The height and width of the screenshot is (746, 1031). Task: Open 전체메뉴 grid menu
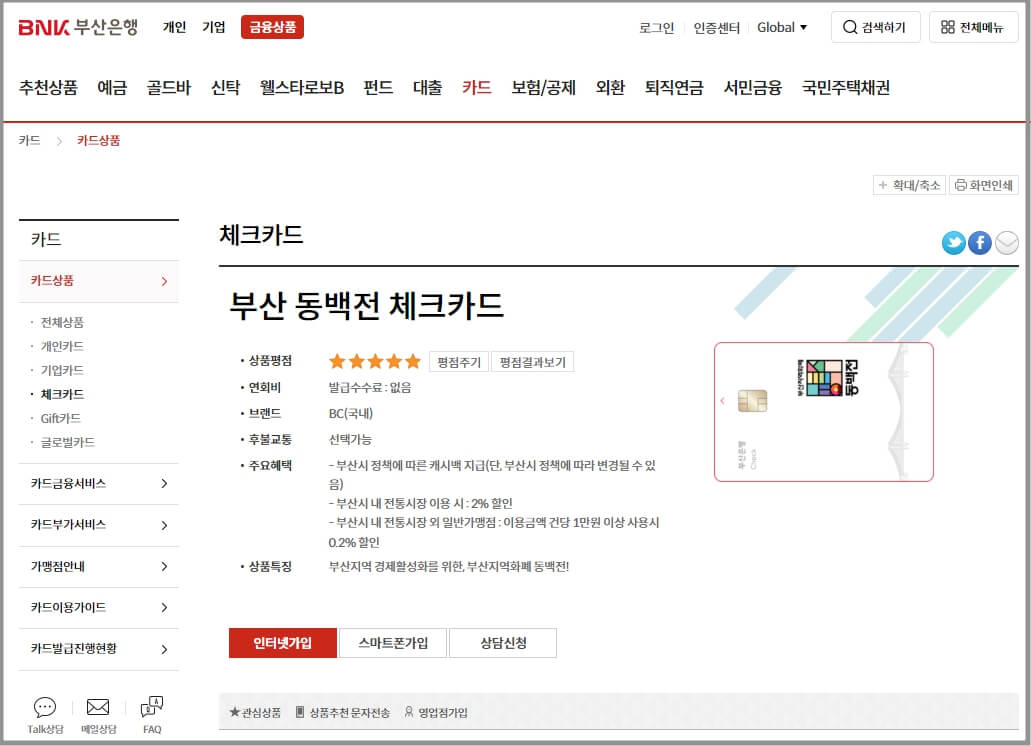973,27
